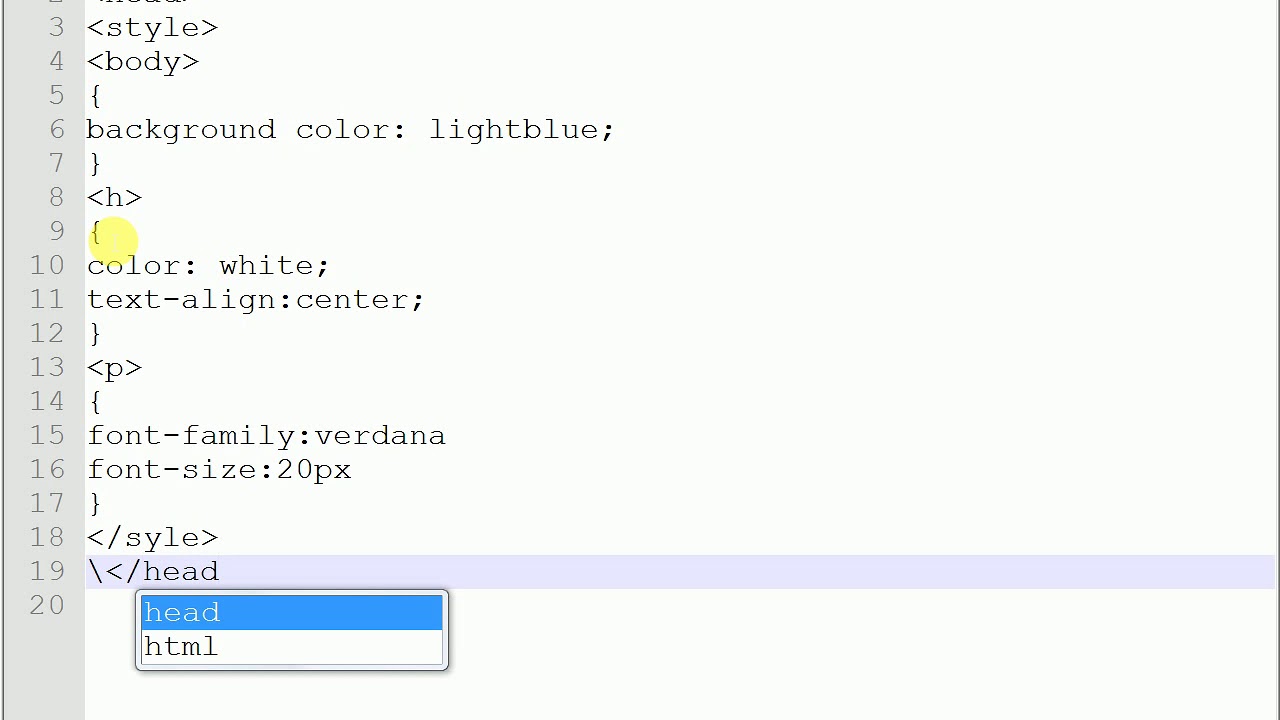Click the misspelled "</syle>" closing tag
This screenshot has height=720, width=1280.
pos(152,537)
